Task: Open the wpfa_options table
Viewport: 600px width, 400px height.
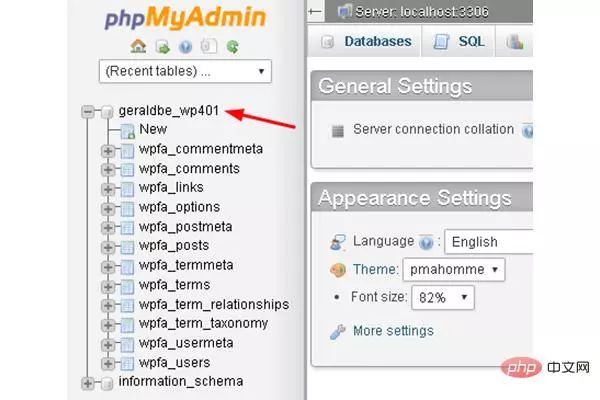Action: click(x=179, y=207)
